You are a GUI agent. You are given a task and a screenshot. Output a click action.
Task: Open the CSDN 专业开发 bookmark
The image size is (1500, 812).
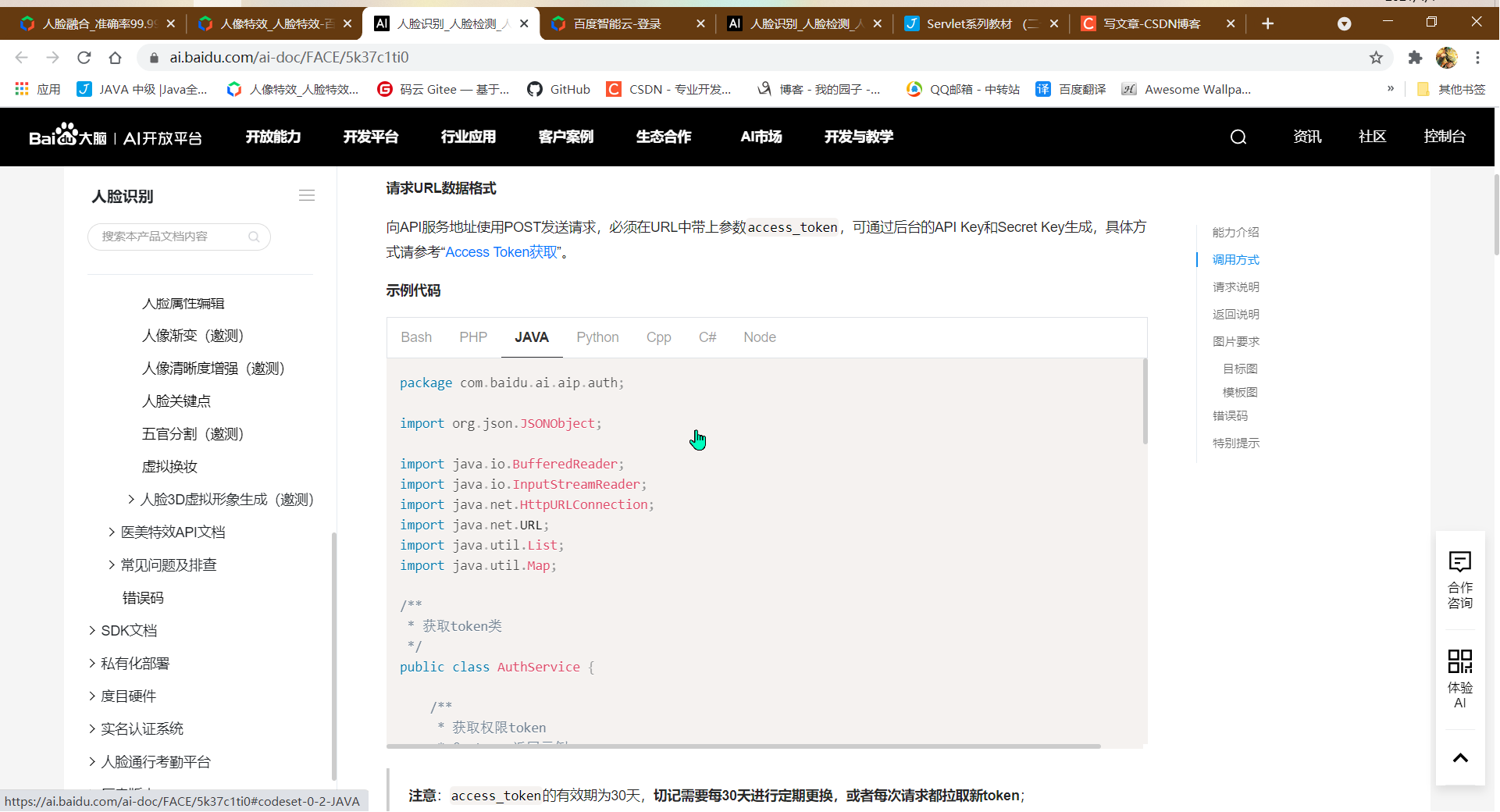[669, 89]
